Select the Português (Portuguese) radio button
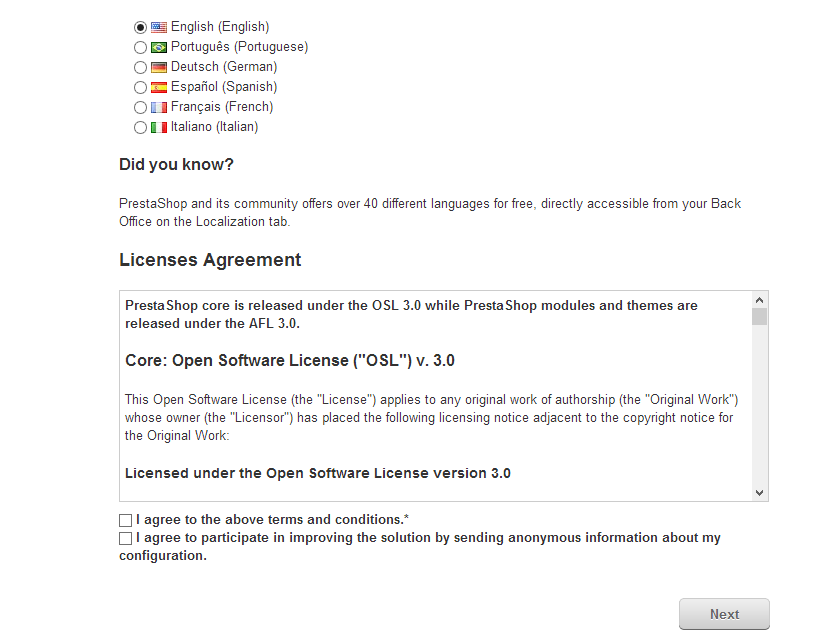This screenshot has height=634, width=815. coord(140,47)
